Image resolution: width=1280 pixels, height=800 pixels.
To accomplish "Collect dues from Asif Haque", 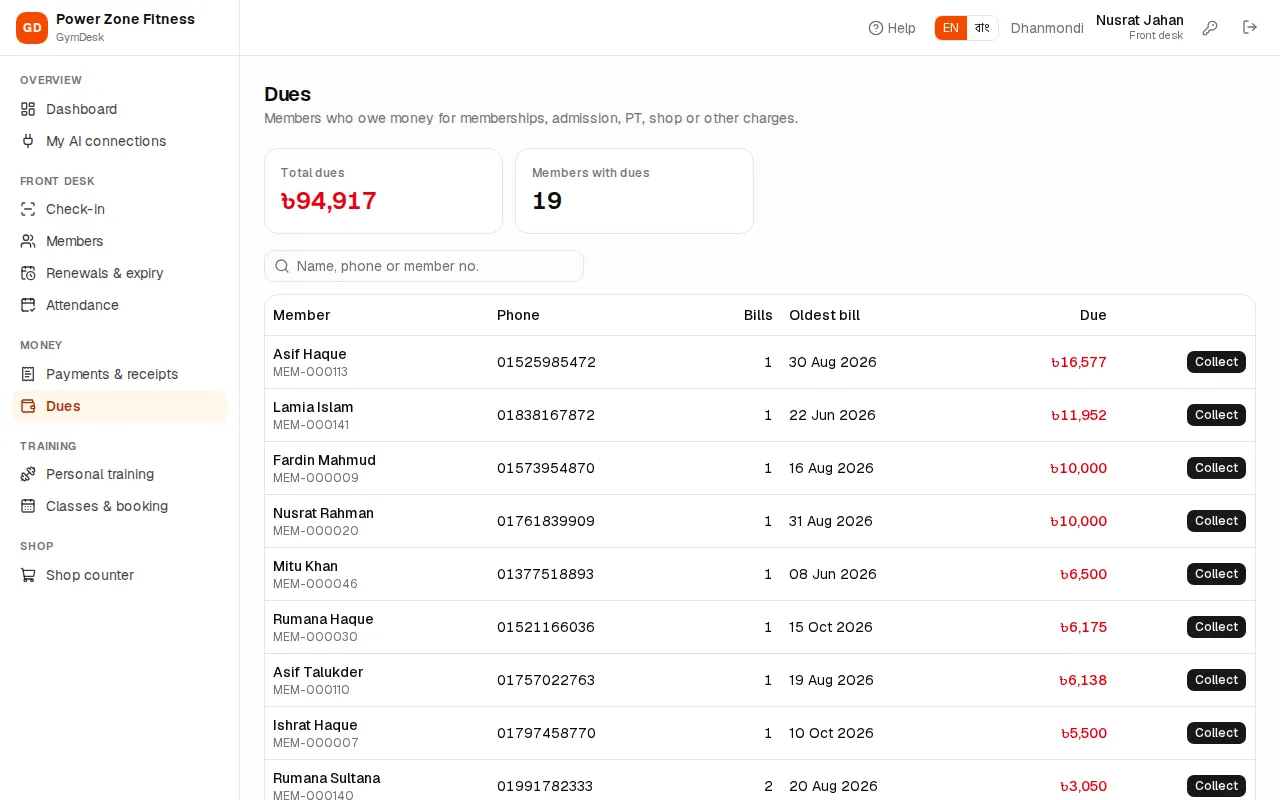I will 1216,362.
